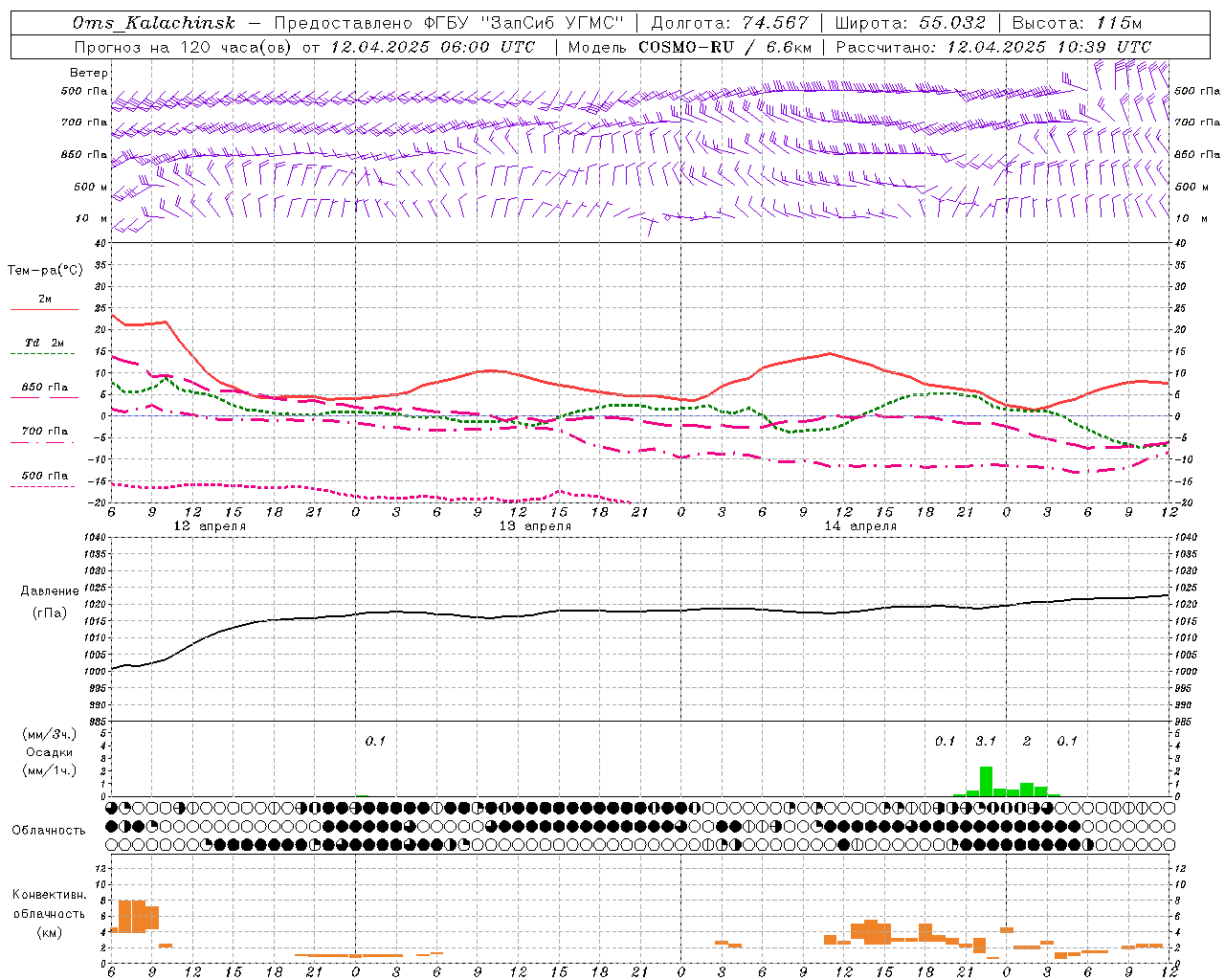Screen dimensions: 1225x980
Task: Click the red '2м' temperature legend entry
Action: (44, 300)
